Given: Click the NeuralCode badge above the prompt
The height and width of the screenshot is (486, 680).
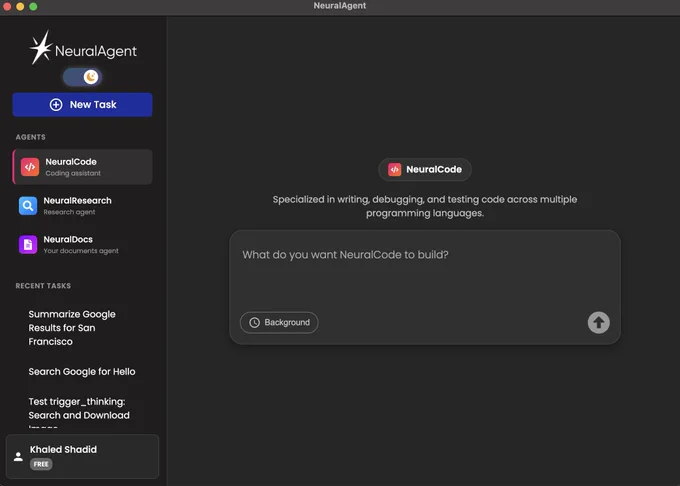Looking at the screenshot, I should [425, 170].
